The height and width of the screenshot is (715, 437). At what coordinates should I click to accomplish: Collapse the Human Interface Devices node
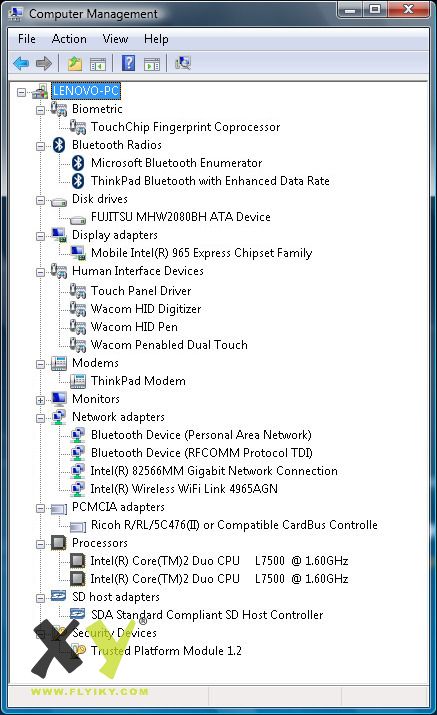pos(41,272)
